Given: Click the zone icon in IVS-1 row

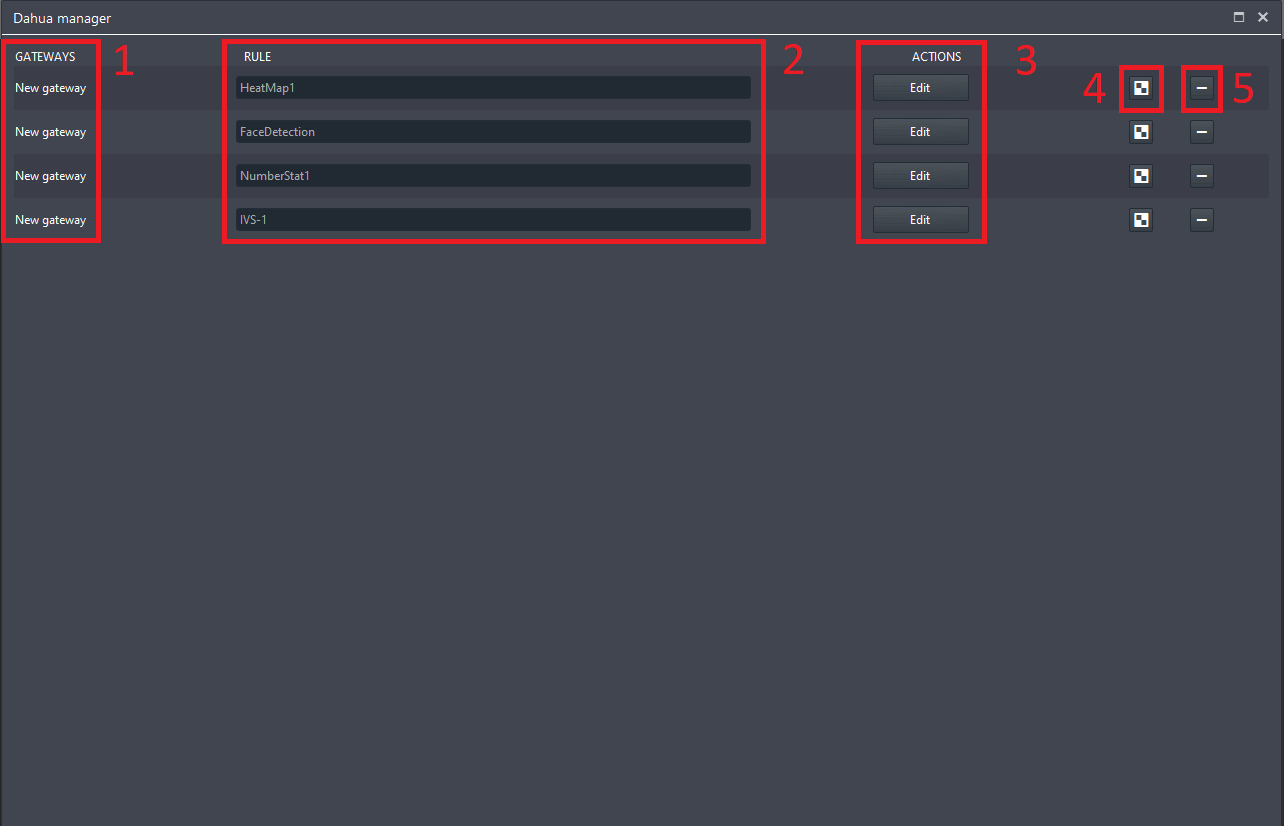Looking at the screenshot, I should coord(1141,220).
